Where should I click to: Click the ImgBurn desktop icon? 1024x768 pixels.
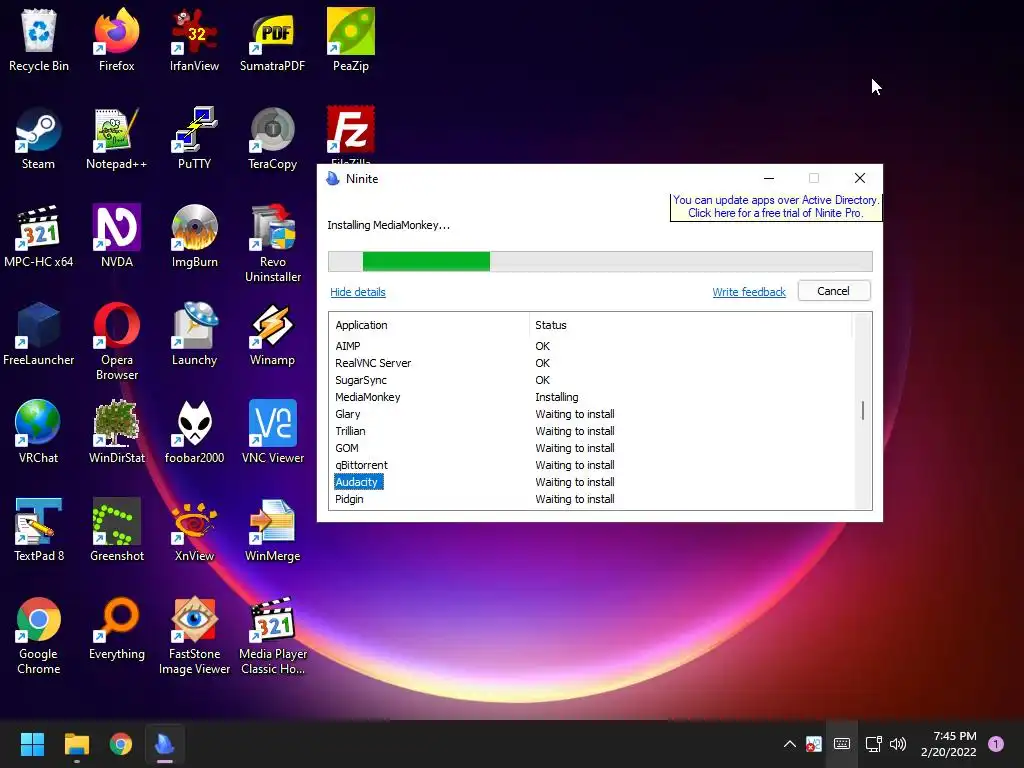coord(194,236)
